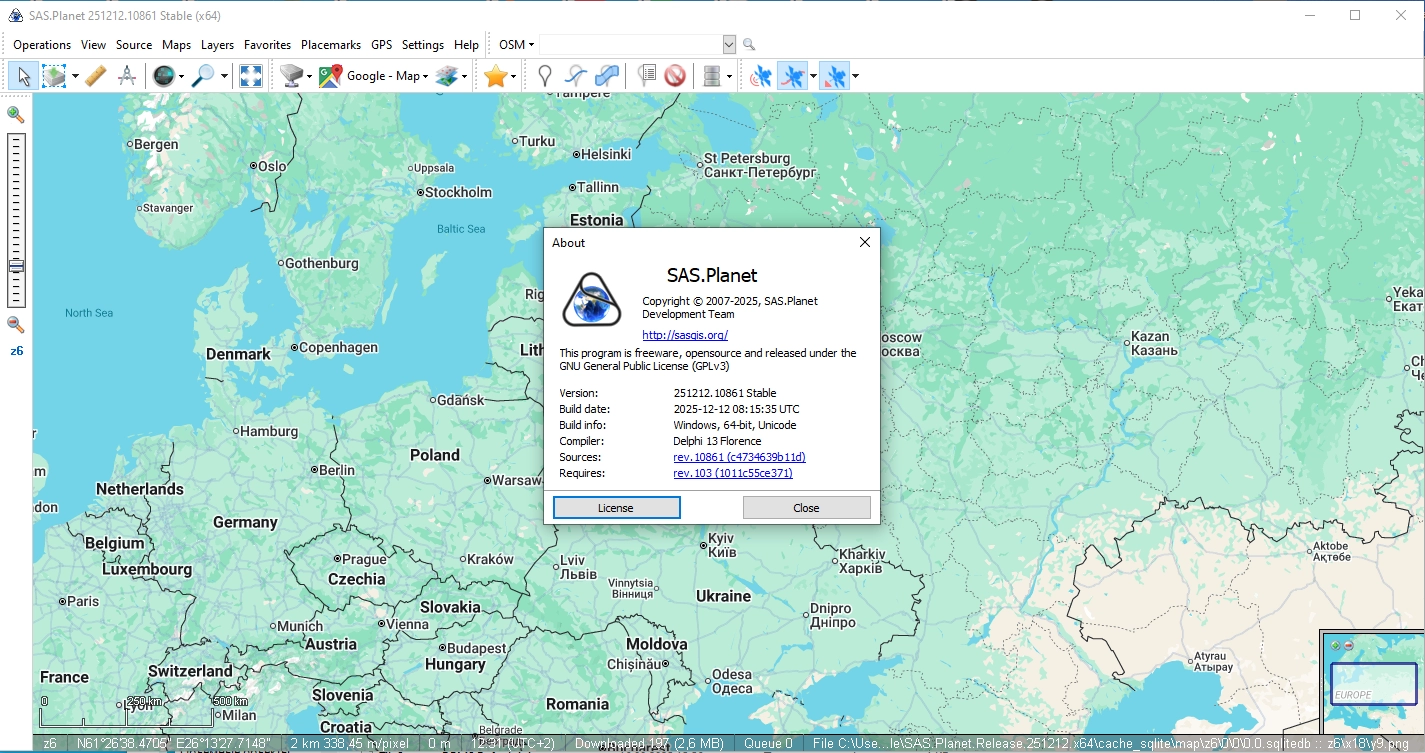Activate the selection manager tool
1425x753 pixels.
(x=54, y=76)
